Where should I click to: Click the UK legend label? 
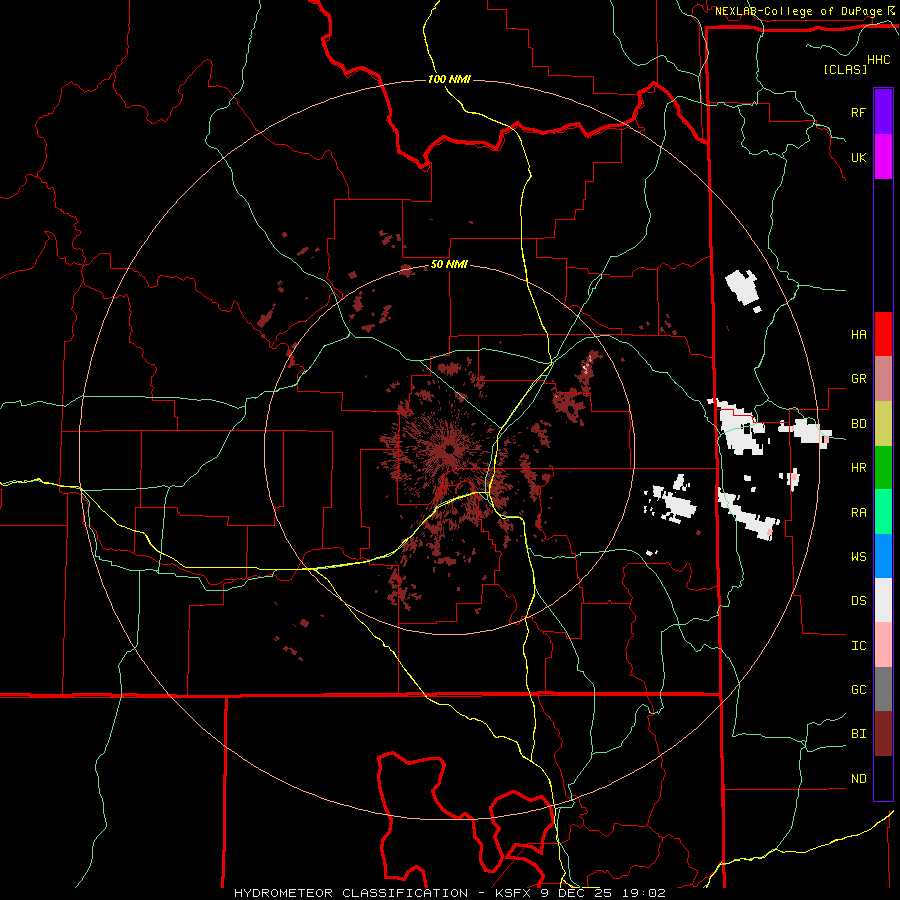[859, 157]
